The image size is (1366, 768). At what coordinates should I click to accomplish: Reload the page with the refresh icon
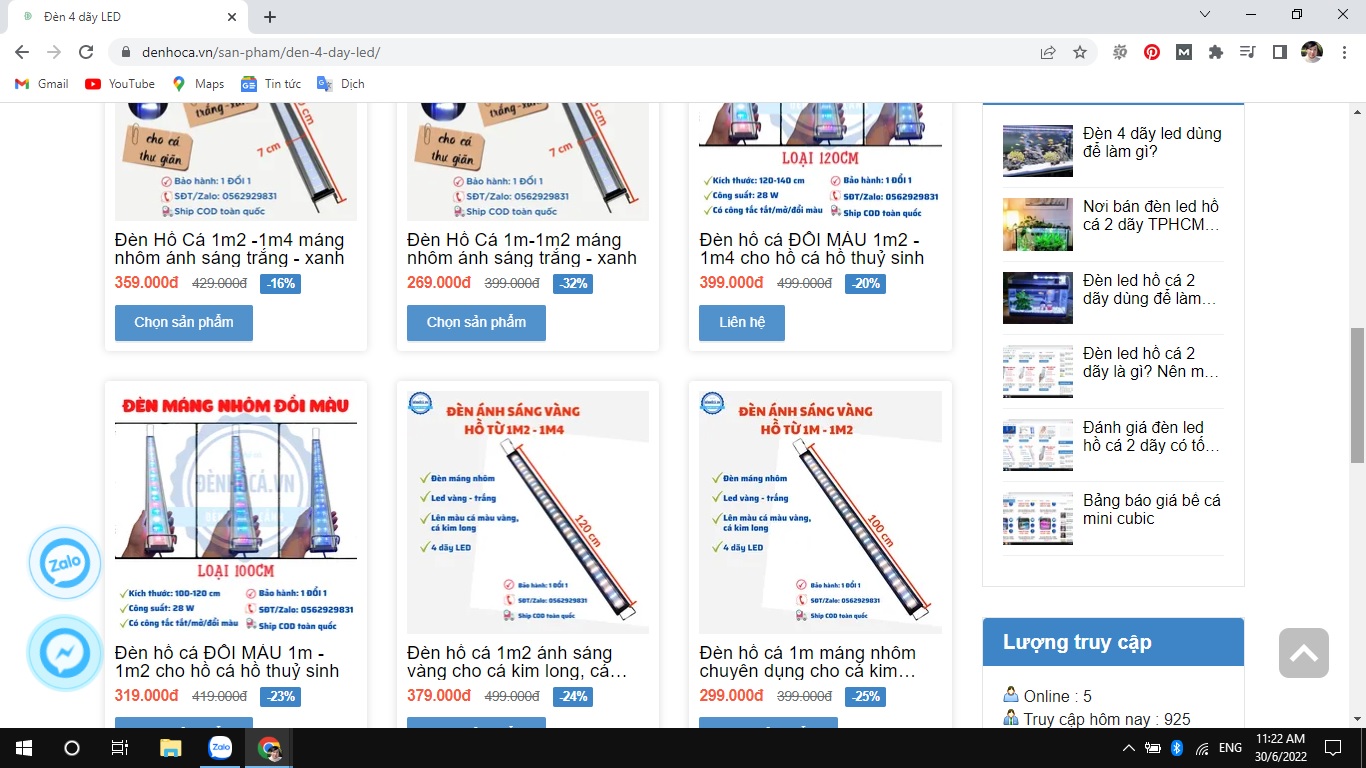[x=86, y=52]
